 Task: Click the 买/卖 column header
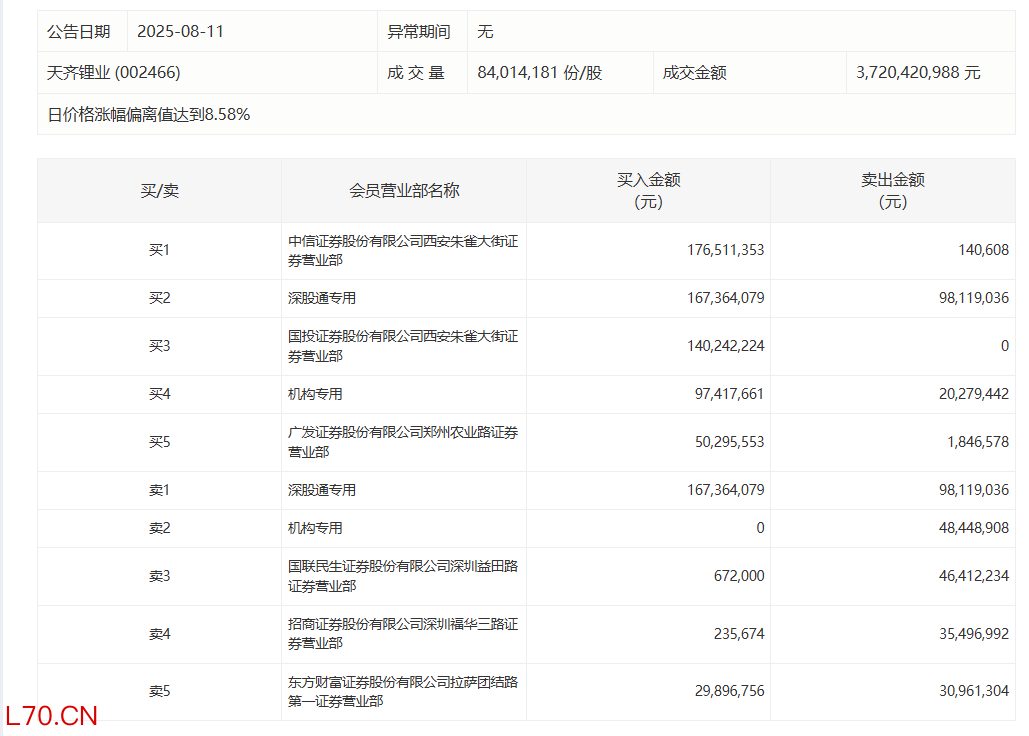pos(159,190)
